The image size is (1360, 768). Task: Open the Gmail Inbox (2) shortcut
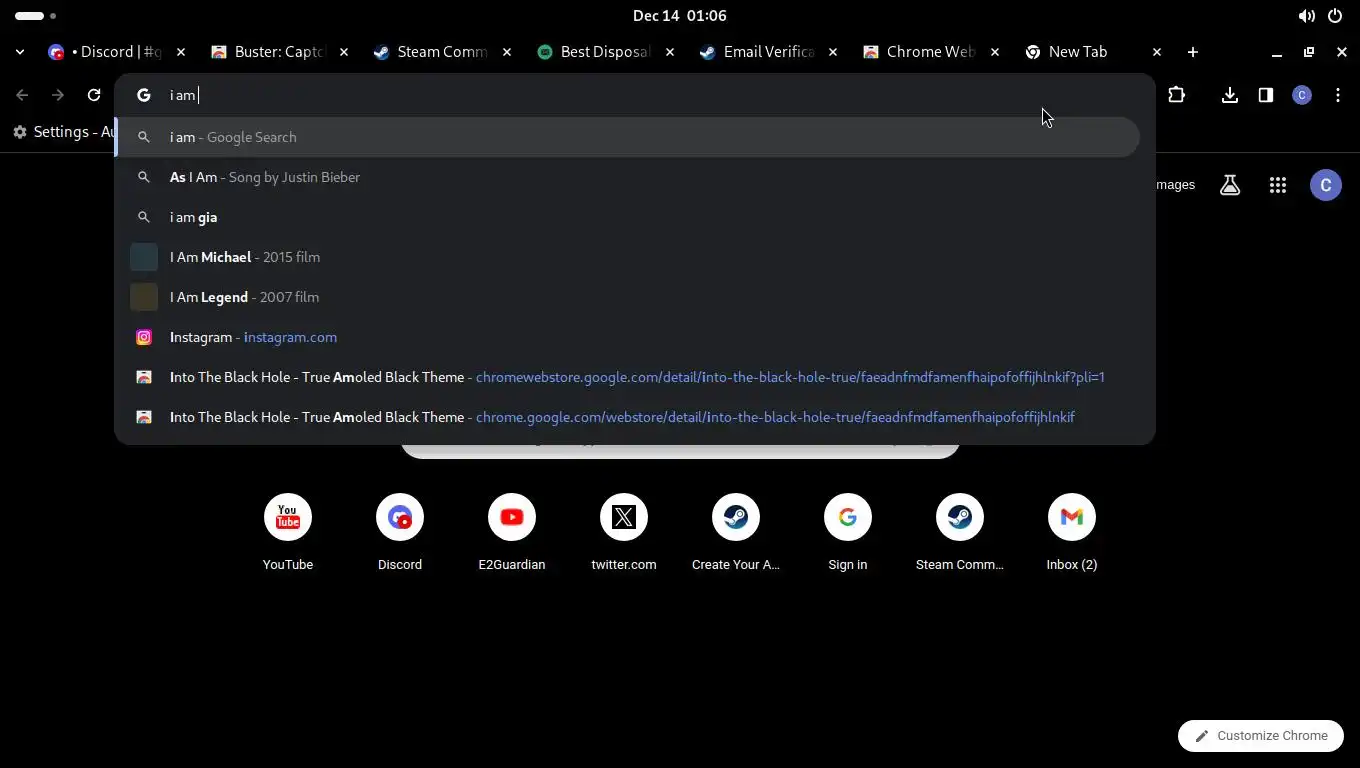[x=1072, y=533]
